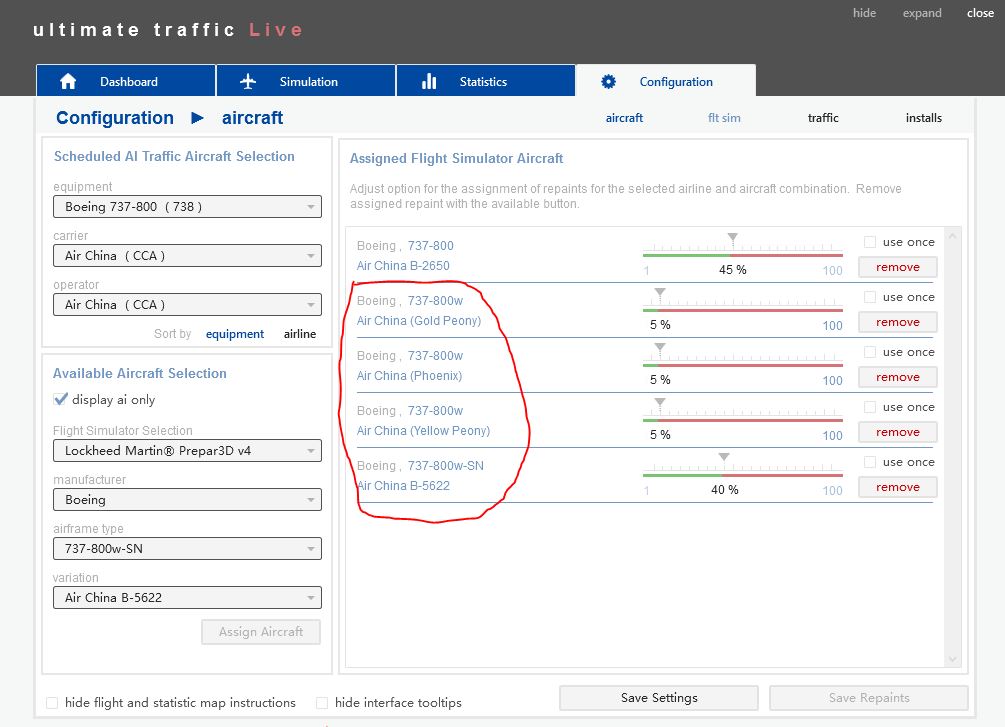Click the 5 % slider for Air China (Phoenix)
The image size is (1005, 727).
(x=660, y=349)
